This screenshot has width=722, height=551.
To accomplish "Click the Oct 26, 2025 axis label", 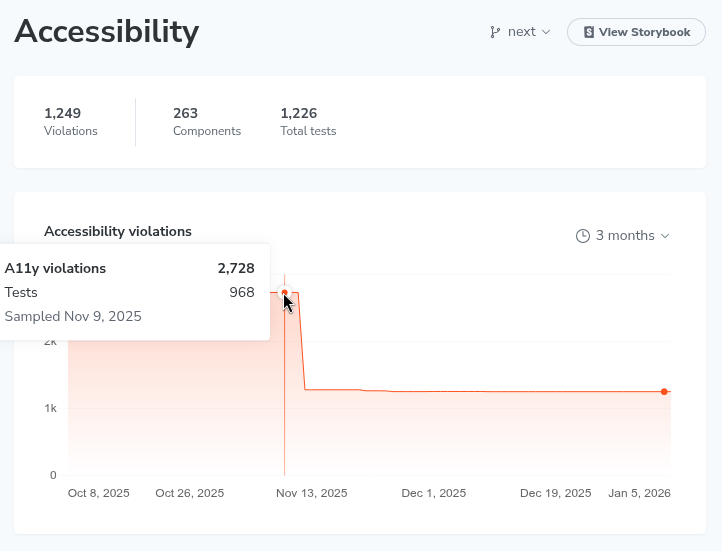I will tap(190, 493).
